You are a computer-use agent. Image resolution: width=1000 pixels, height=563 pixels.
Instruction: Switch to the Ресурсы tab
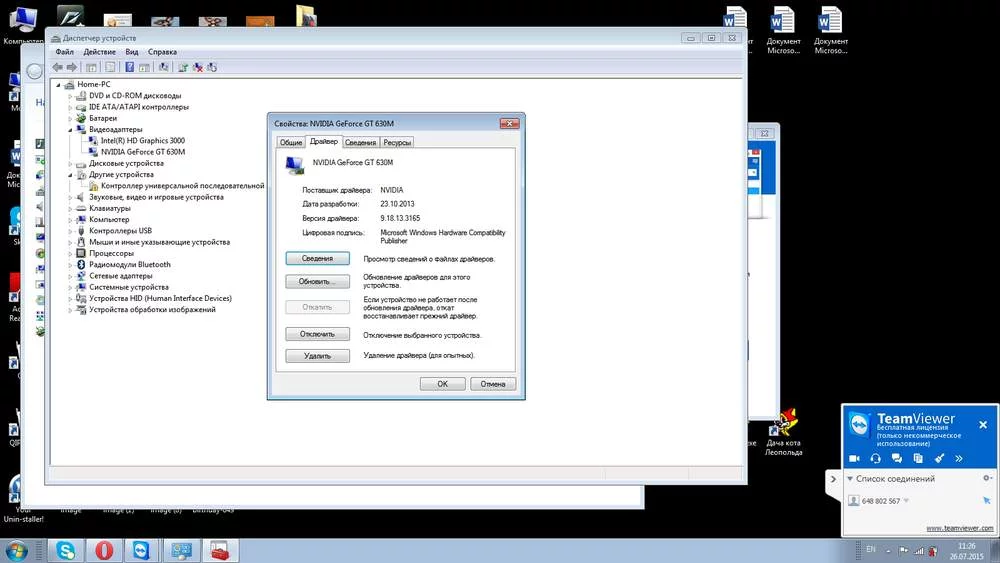[x=397, y=143]
